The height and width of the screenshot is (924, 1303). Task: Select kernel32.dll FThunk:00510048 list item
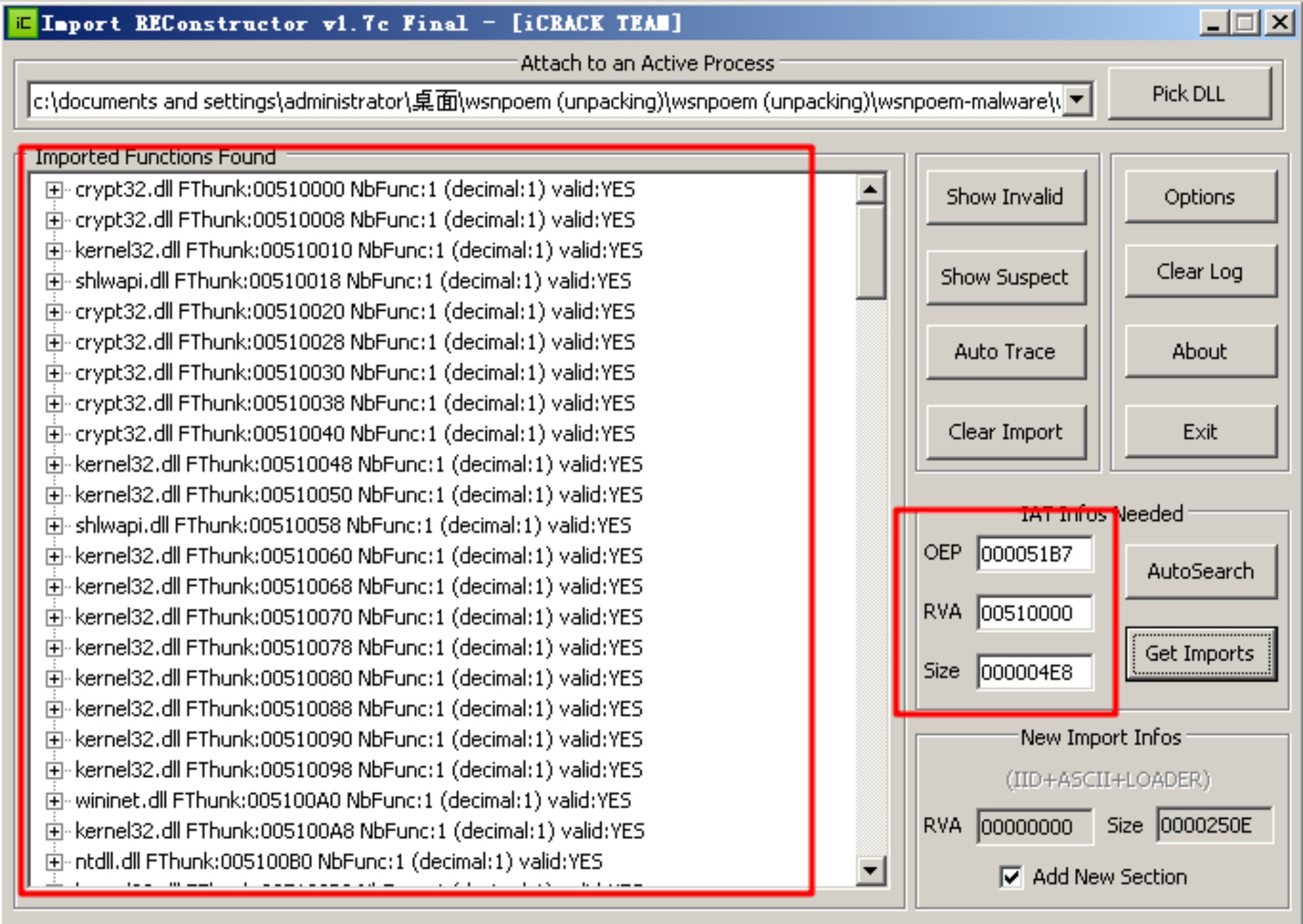358,465
